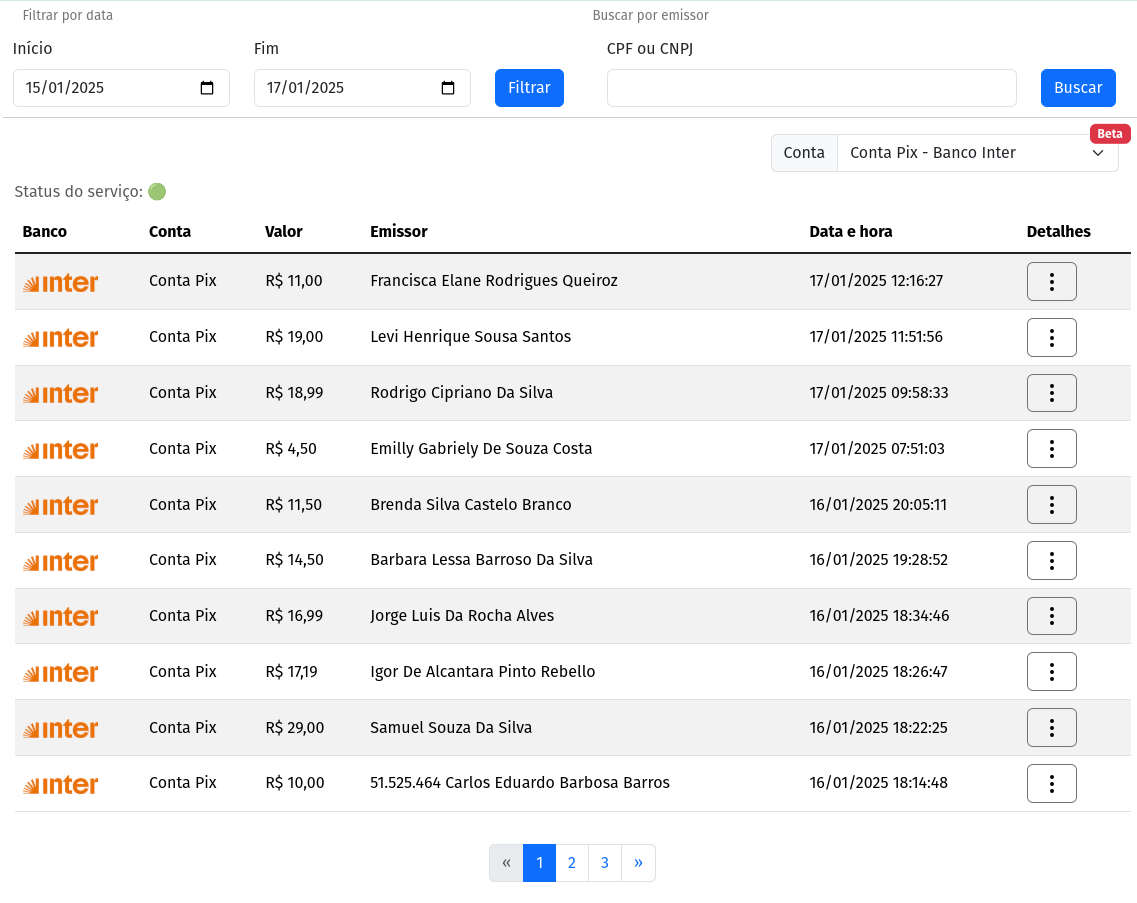The height and width of the screenshot is (903, 1137).
Task: Click timestamp 17/01/2025 12:16:27
Action: point(876,281)
